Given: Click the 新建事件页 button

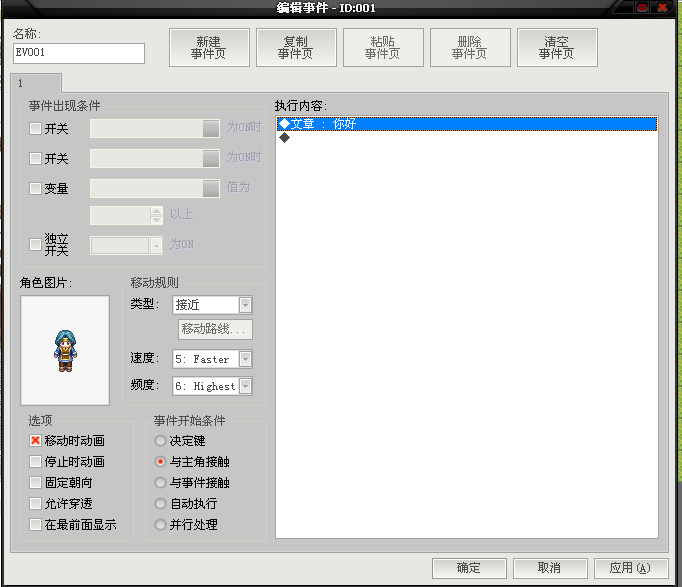Looking at the screenshot, I should point(209,48).
